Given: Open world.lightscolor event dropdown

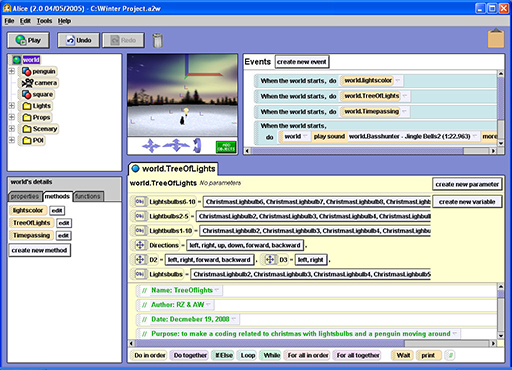Looking at the screenshot, I should point(398,80).
